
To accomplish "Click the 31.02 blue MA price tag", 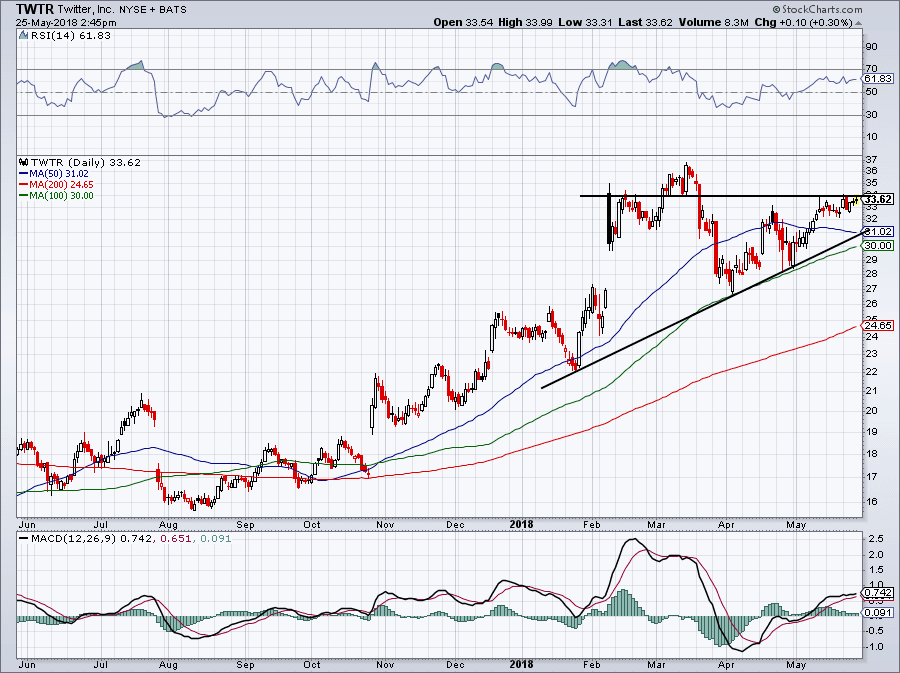I will 878,232.
